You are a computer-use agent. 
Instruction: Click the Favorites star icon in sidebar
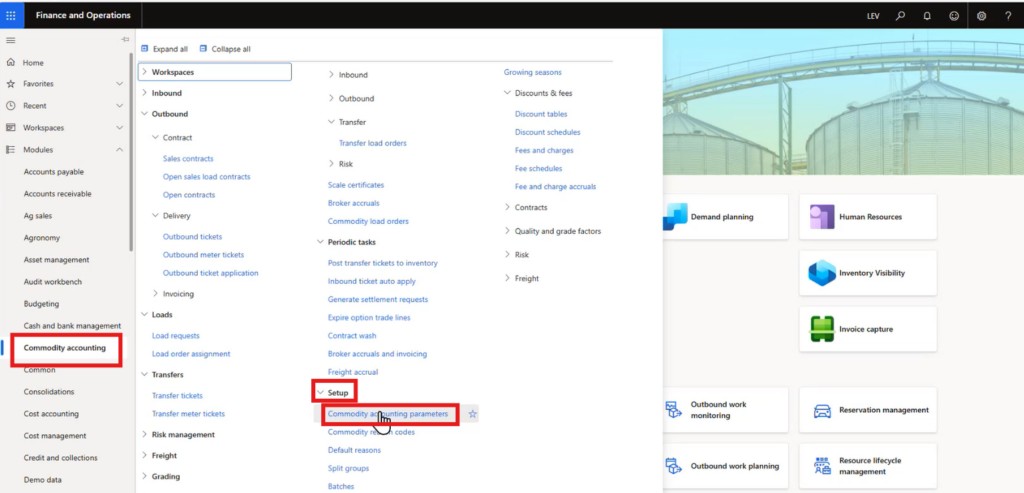coord(10,84)
